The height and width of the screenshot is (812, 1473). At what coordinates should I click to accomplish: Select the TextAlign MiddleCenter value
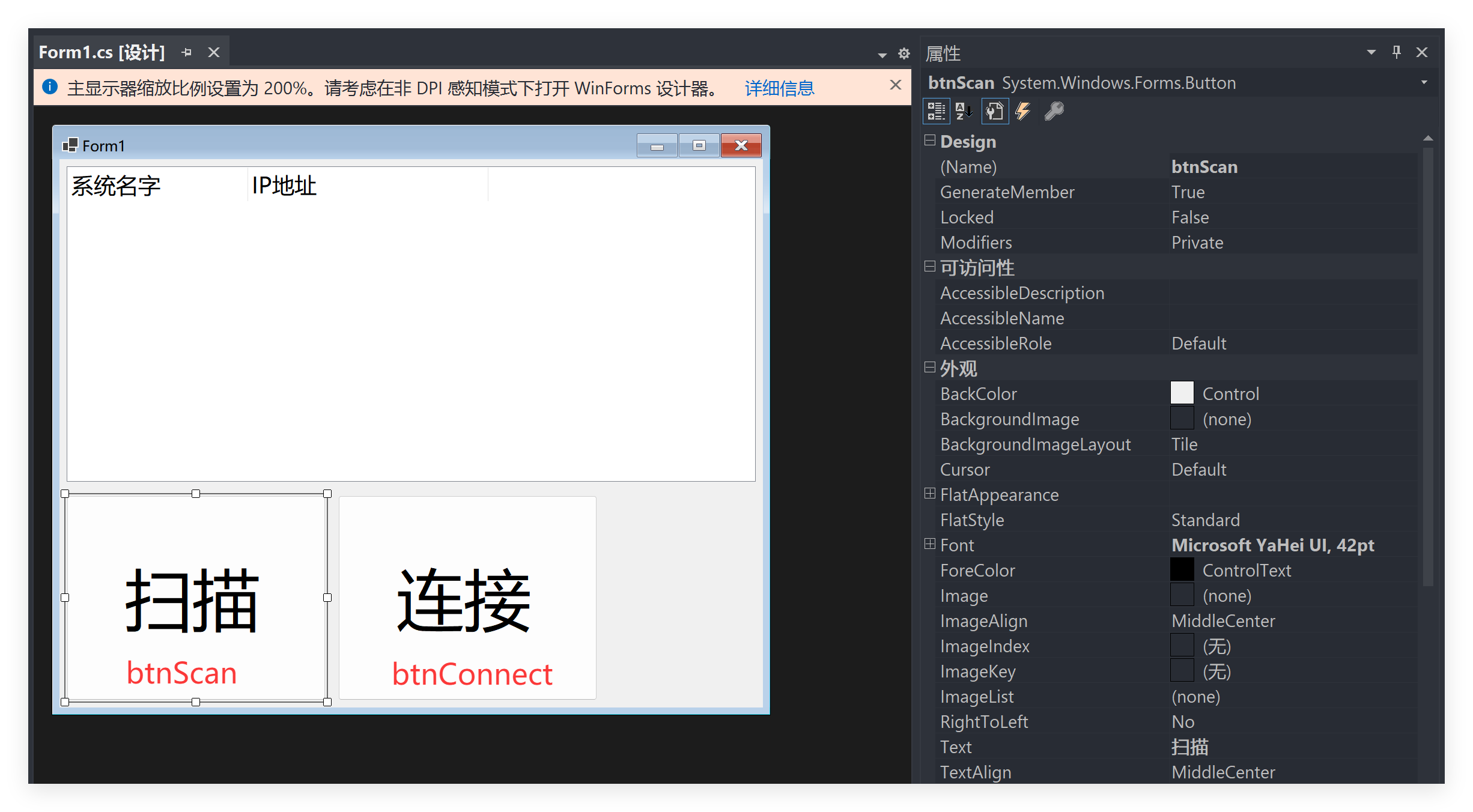tap(1293, 772)
